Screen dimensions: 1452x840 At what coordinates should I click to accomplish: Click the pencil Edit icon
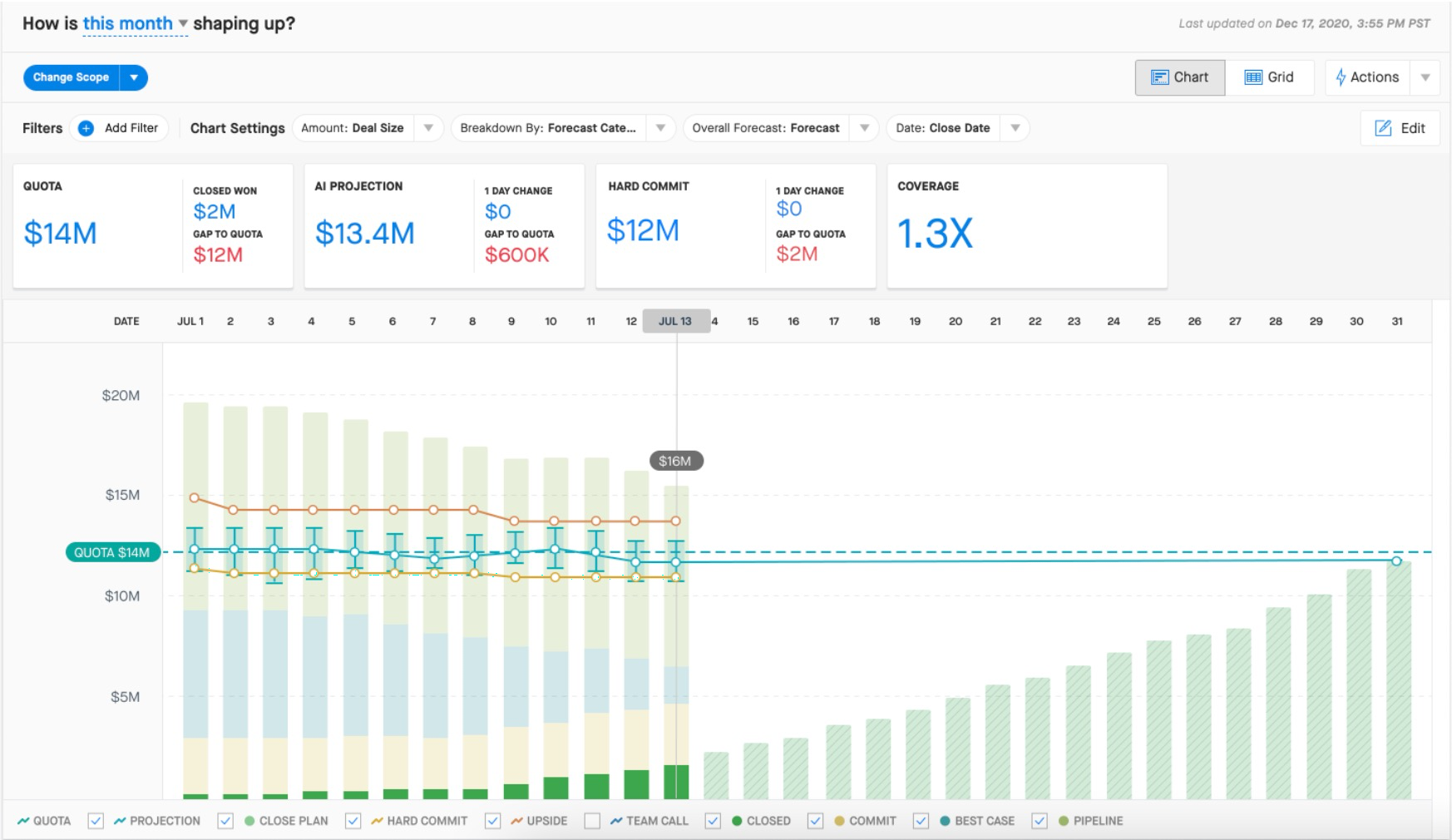[1383, 128]
